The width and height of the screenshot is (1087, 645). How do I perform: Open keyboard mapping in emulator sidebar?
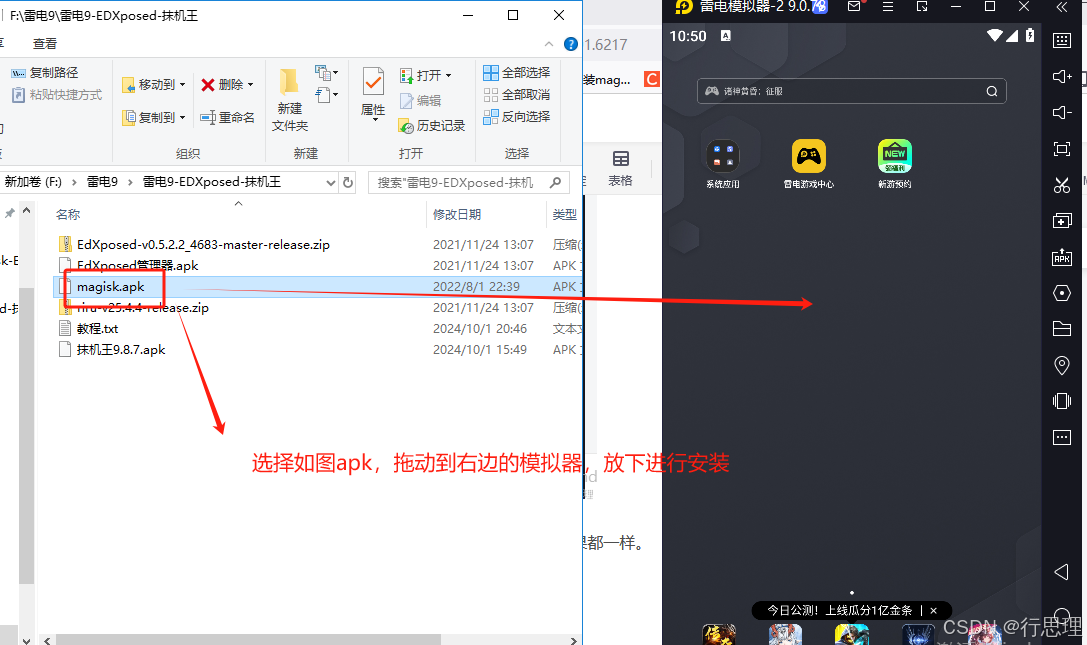click(x=1061, y=40)
